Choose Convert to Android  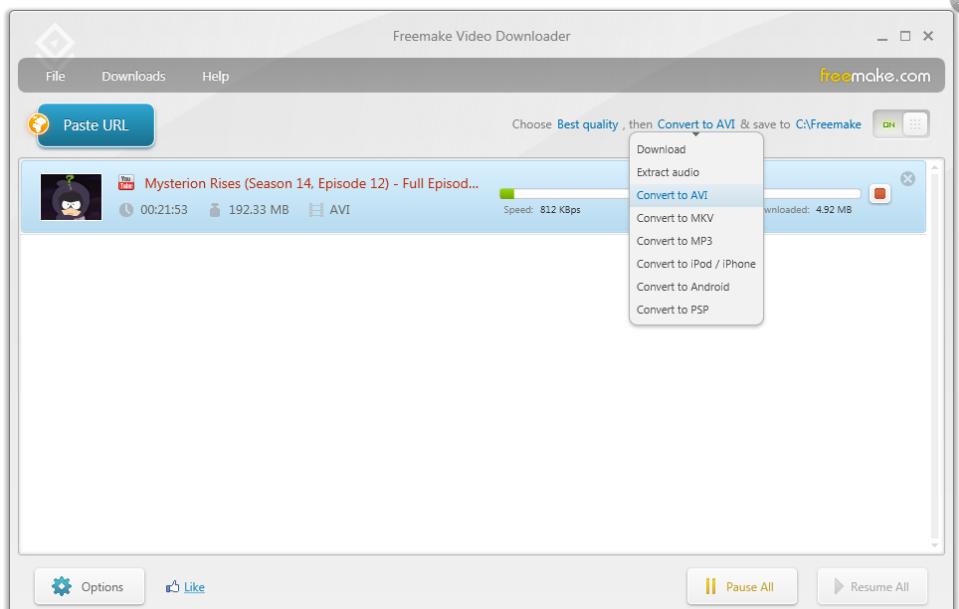point(696,287)
